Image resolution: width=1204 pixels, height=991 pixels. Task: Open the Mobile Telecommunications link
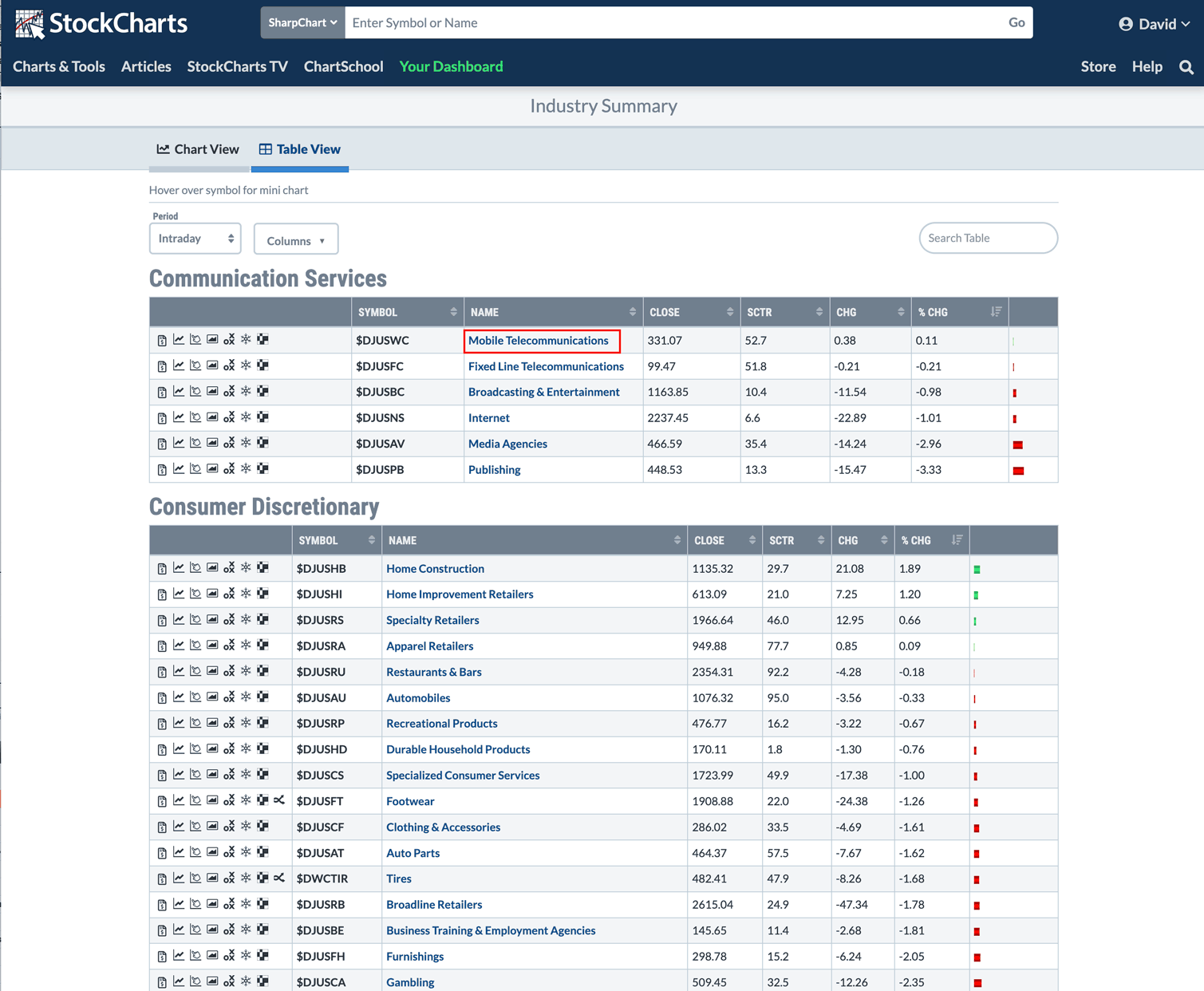click(x=538, y=341)
